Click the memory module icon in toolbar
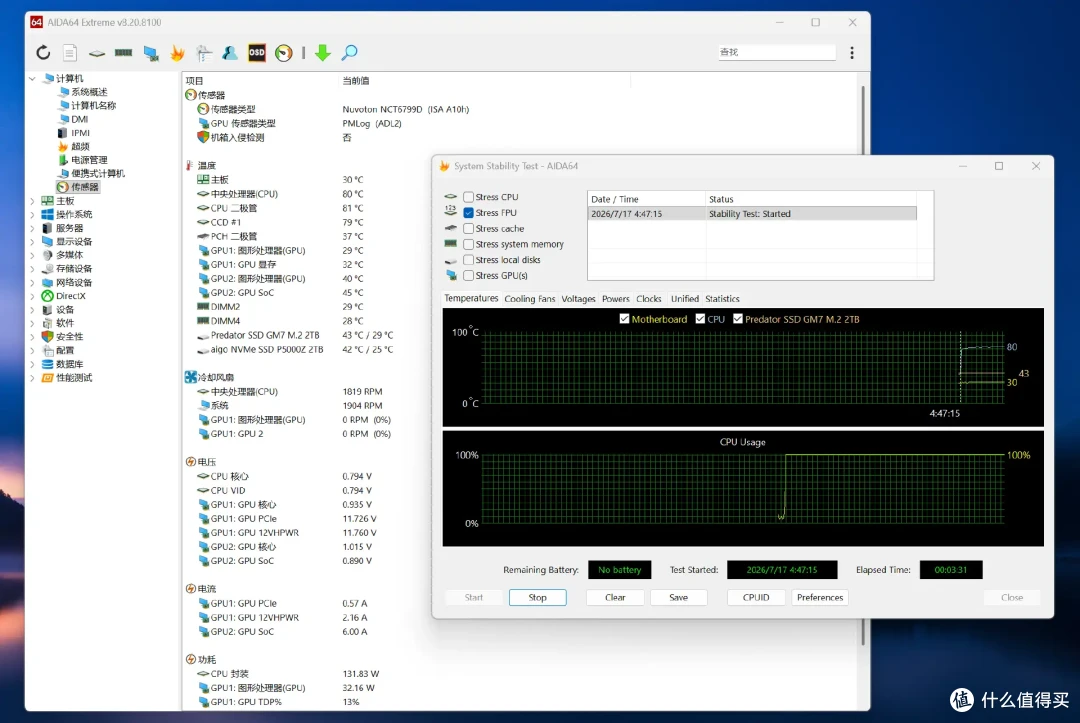This screenshot has width=1080, height=723. (123, 52)
